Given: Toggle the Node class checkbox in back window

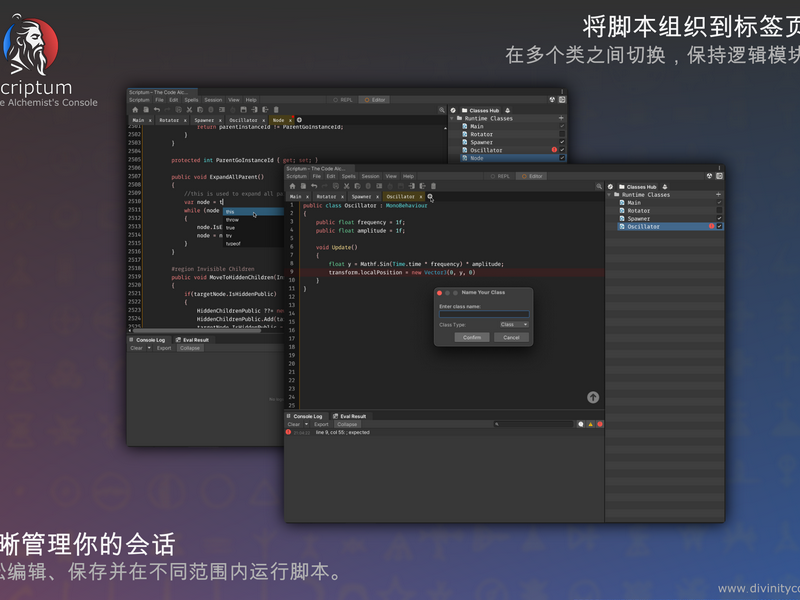Looking at the screenshot, I should [x=562, y=158].
